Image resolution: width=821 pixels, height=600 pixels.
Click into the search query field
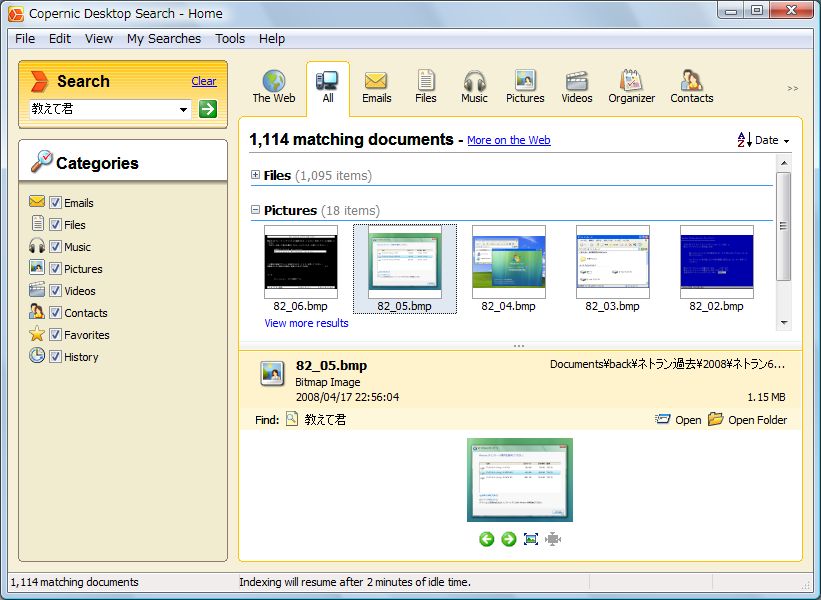[103, 109]
